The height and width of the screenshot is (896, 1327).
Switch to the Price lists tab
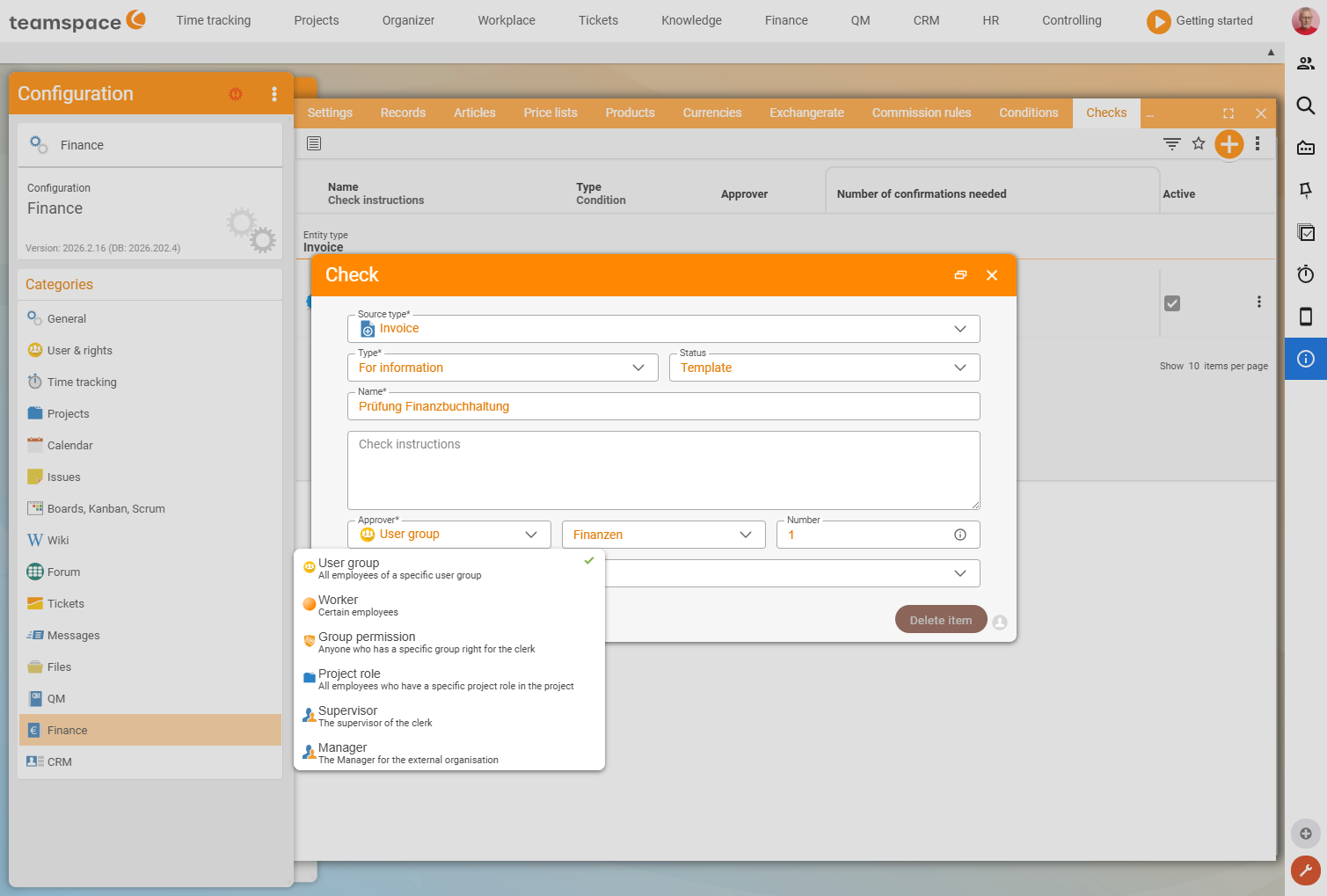[550, 113]
